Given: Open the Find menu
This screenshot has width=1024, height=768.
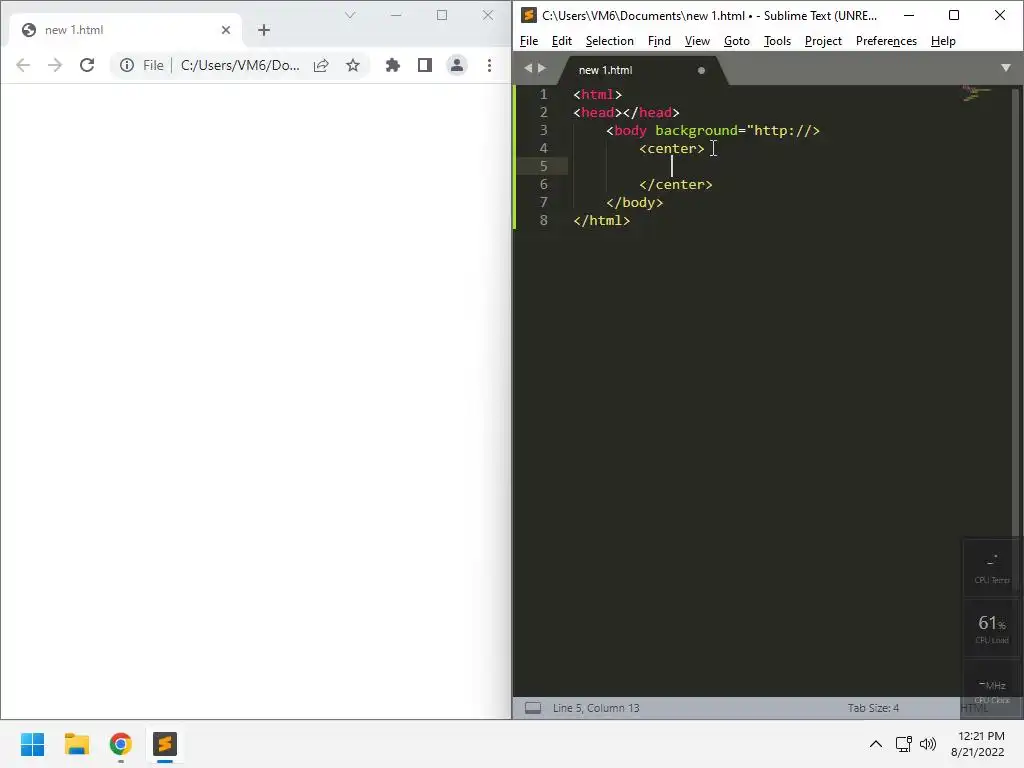Looking at the screenshot, I should click(659, 40).
